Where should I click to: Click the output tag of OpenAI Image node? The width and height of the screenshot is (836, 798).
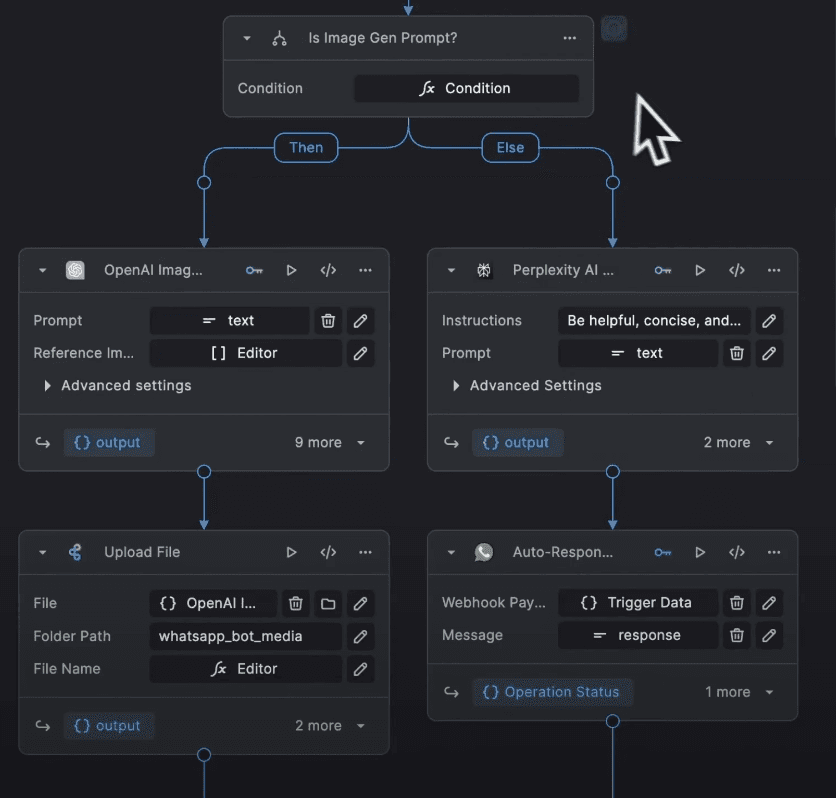click(109, 442)
